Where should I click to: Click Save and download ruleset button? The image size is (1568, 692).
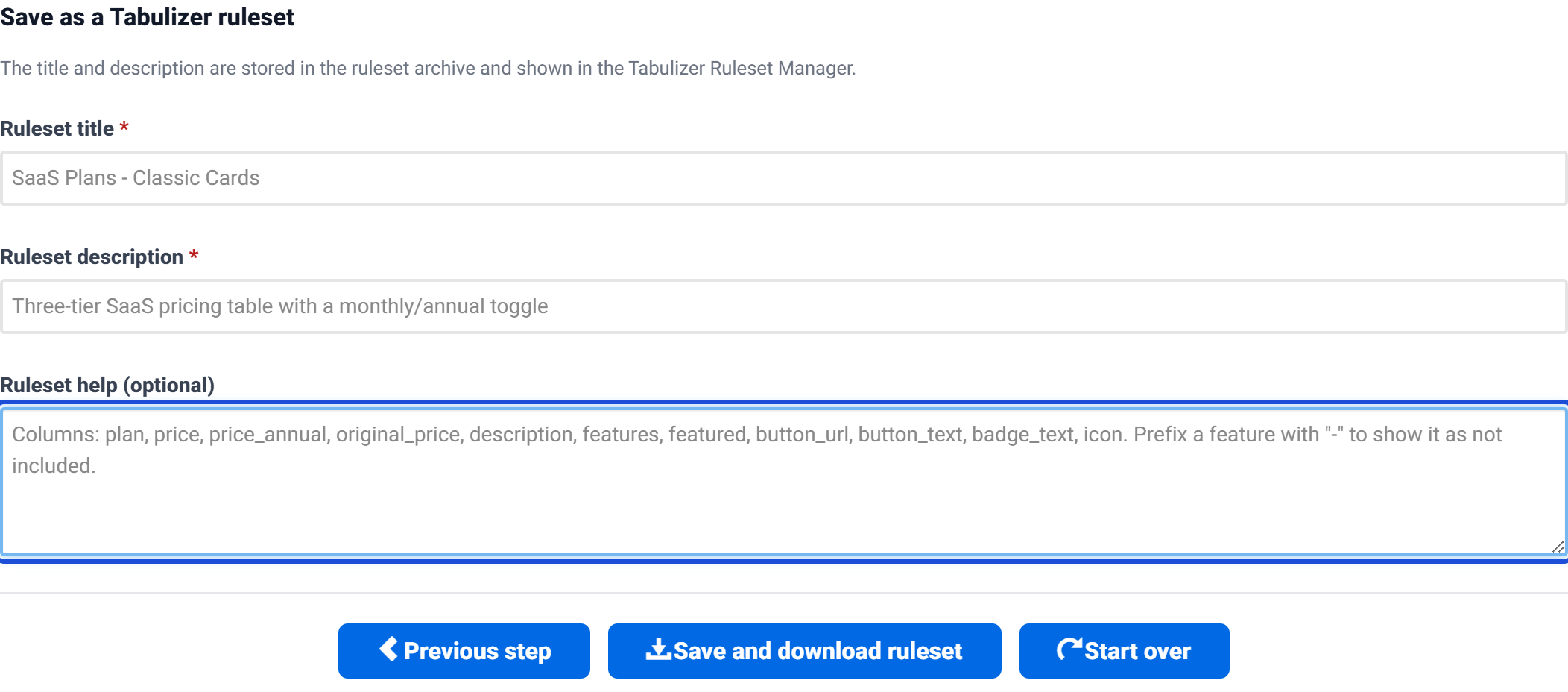coord(805,651)
